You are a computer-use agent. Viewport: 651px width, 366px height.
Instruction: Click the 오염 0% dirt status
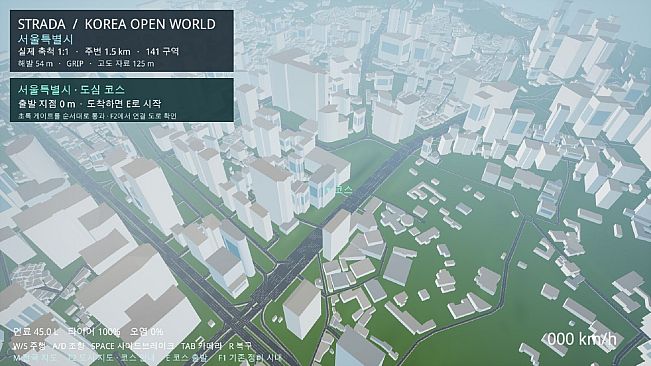pyautogui.click(x=147, y=332)
